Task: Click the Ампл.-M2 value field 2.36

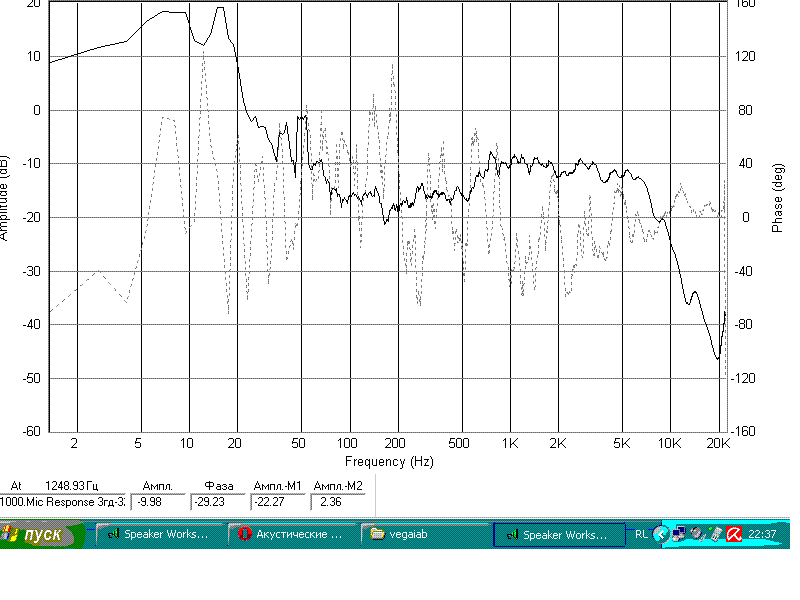Action: [x=338, y=502]
